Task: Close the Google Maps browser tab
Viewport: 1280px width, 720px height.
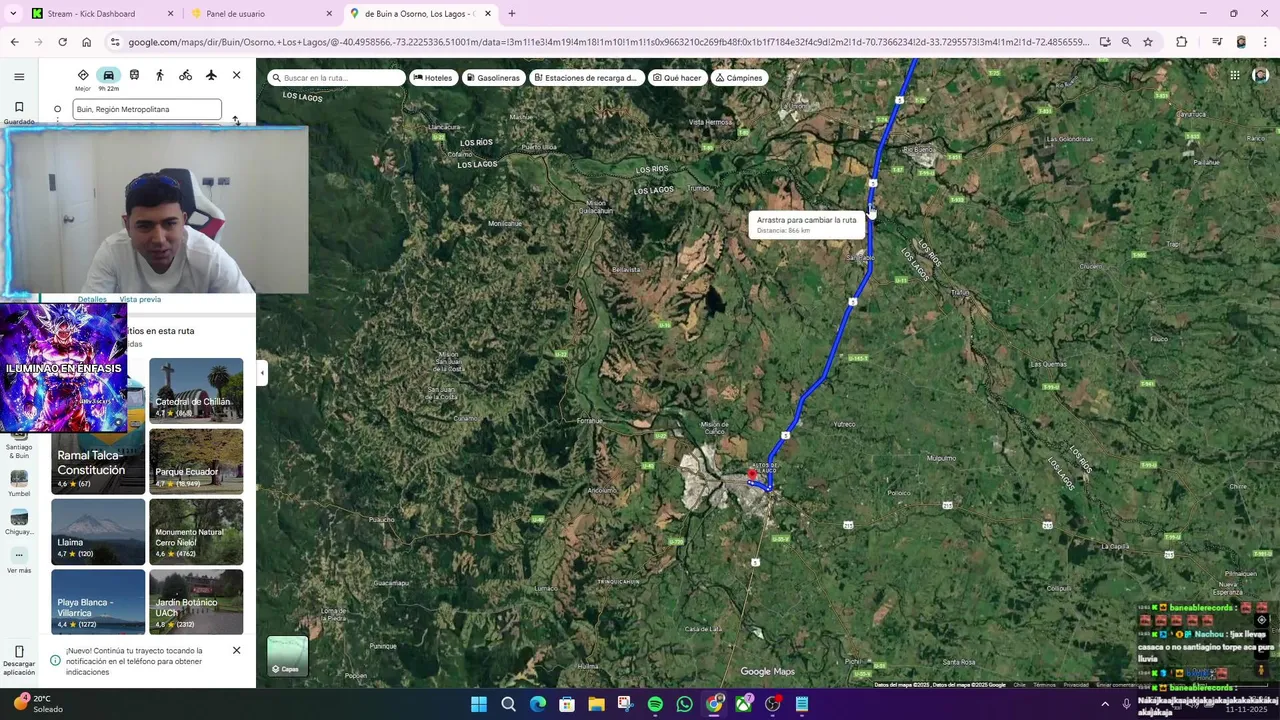Action: click(x=488, y=14)
